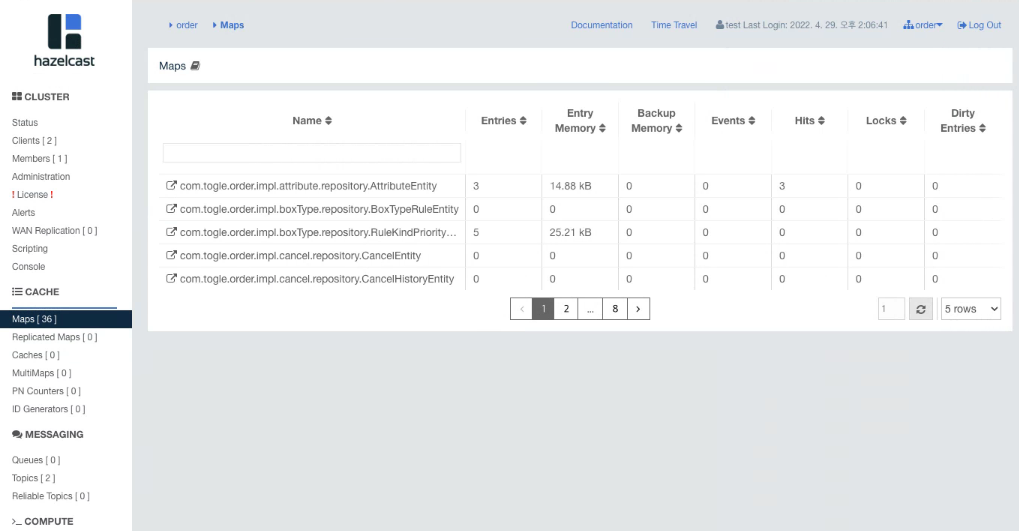Click the Hazelcast logo
Screen dimensions: 1019x531
[64, 40]
